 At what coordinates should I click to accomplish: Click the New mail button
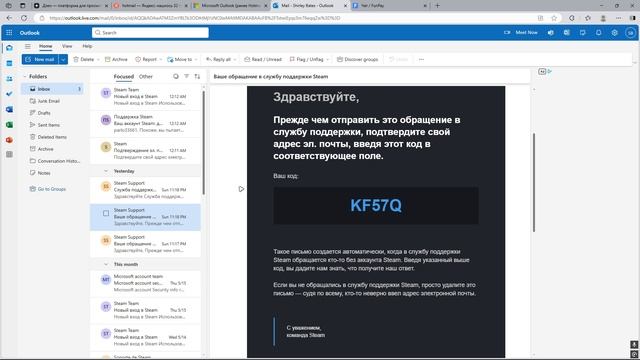pyautogui.click(x=40, y=60)
